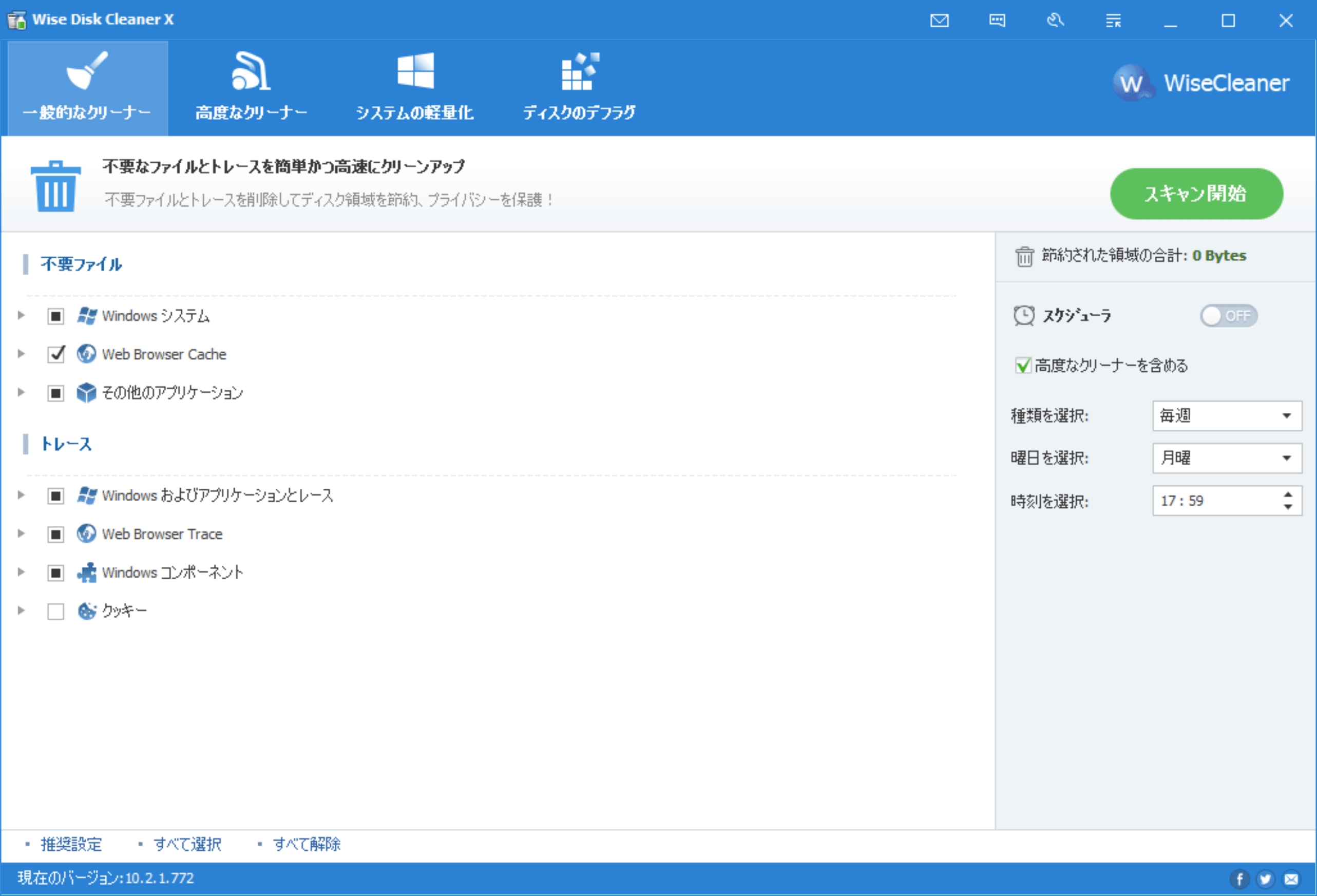The width and height of the screenshot is (1317, 896).
Task: Expand the Windows システム tree item
Action: point(21,315)
